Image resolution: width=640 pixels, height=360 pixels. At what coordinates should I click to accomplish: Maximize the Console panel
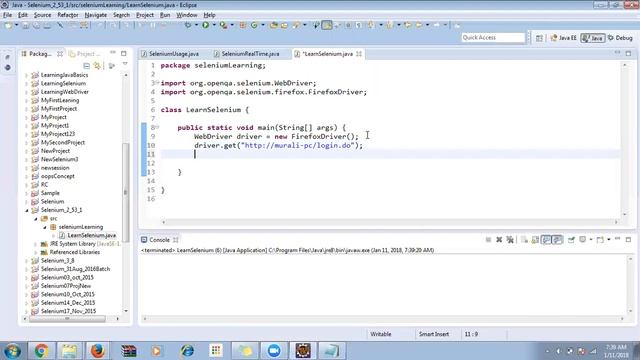tap(628, 239)
